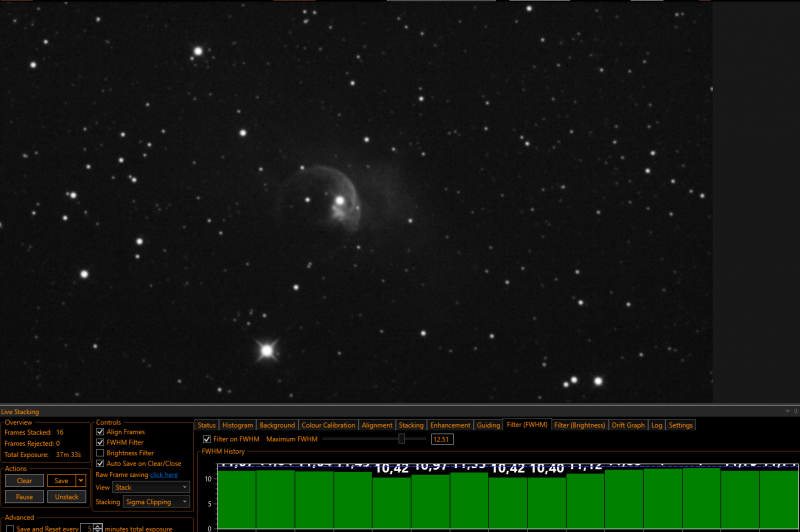Open the Settings tab
The height and width of the screenshot is (532, 800).
click(681, 425)
